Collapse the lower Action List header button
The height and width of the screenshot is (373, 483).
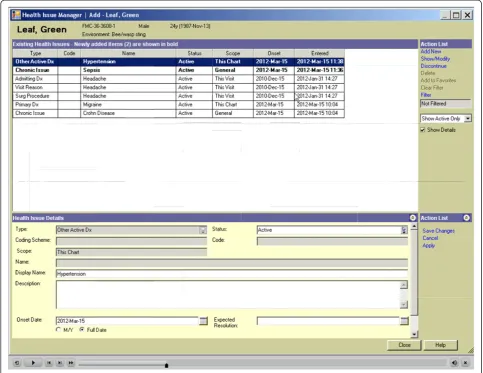[x=466, y=218]
